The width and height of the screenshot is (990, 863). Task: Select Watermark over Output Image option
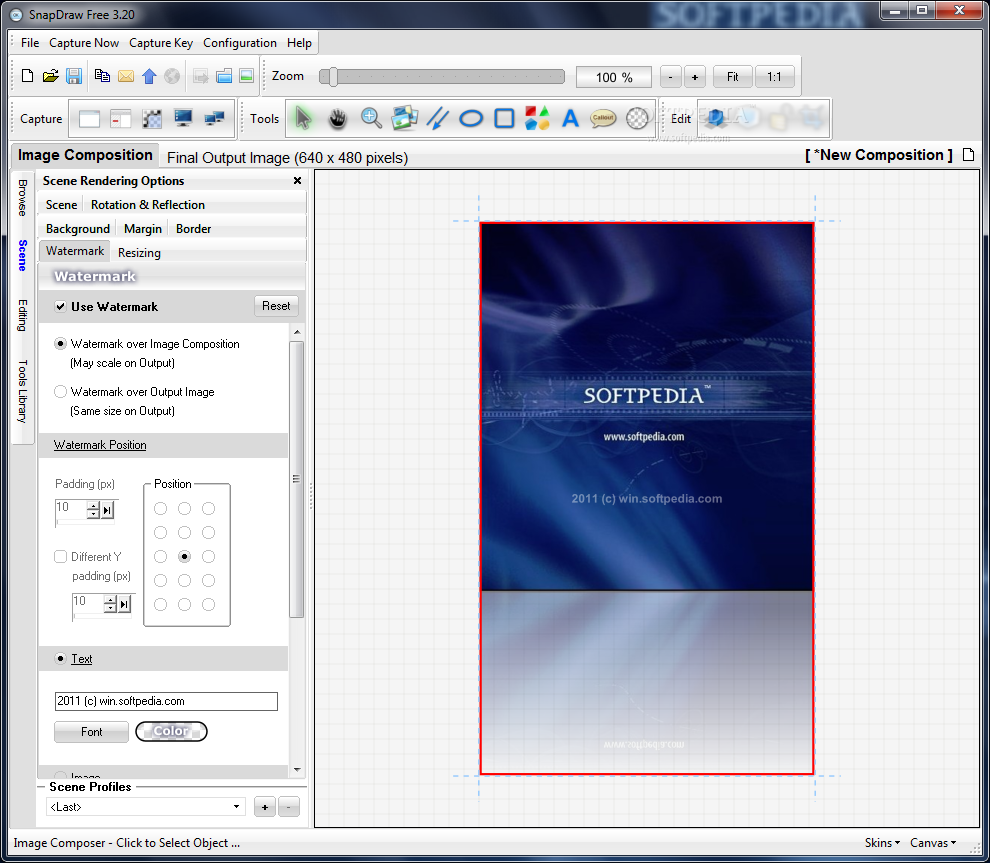(x=61, y=392)
